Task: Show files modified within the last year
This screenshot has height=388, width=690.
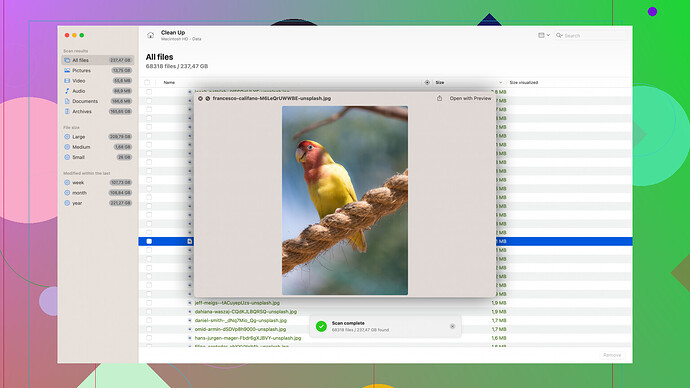Action: [x=98, y=203]
